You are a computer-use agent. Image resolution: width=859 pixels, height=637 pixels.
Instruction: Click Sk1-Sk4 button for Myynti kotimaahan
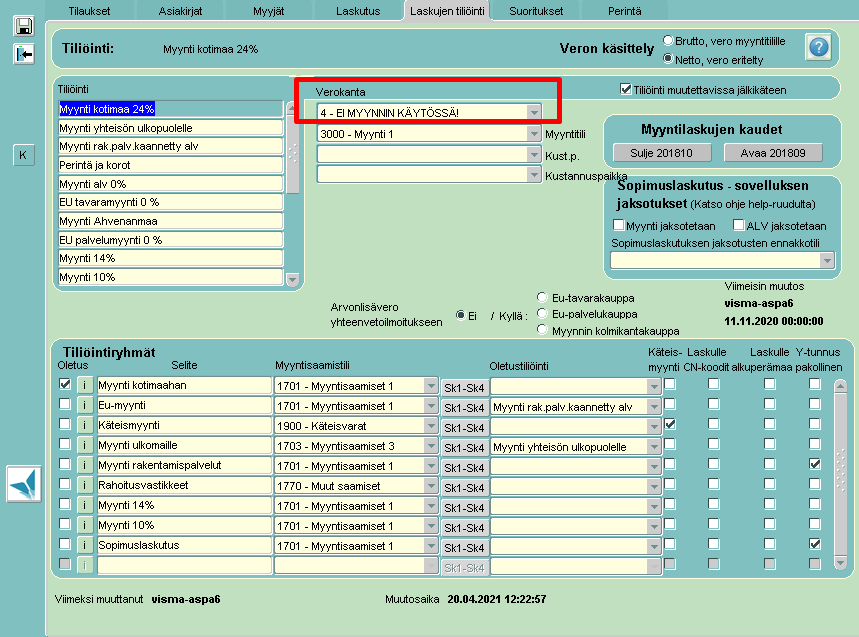[x=464, y=388]
